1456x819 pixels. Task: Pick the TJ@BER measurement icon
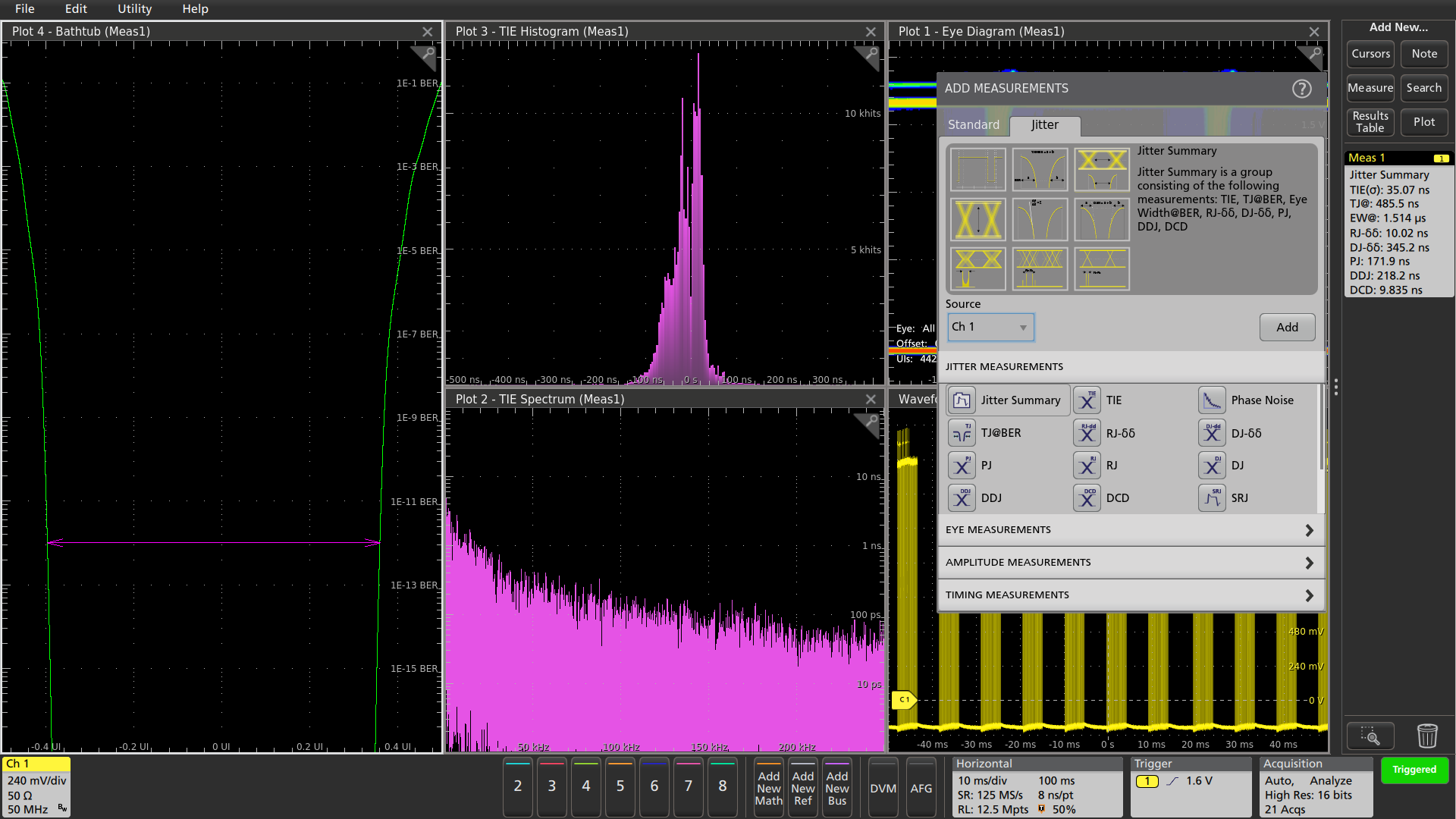(961, 432)
